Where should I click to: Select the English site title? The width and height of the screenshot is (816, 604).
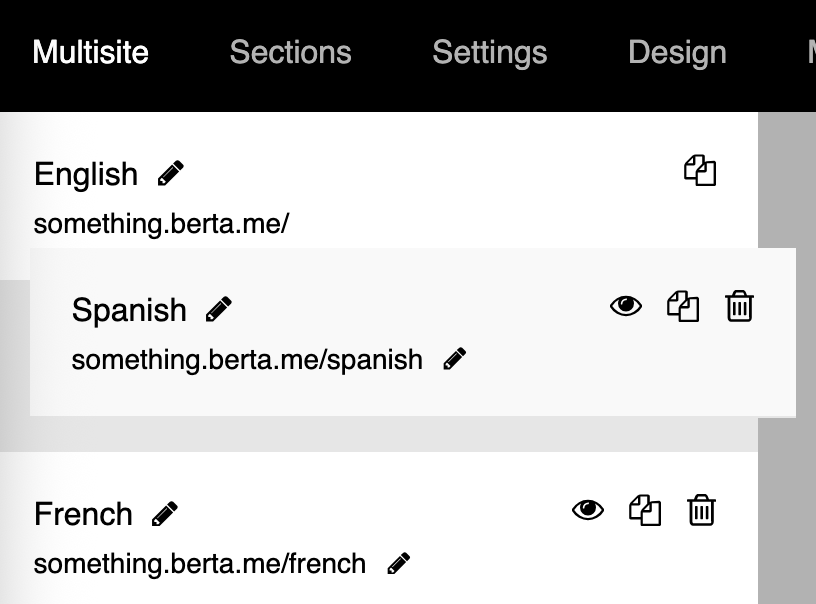coord(86,174)
